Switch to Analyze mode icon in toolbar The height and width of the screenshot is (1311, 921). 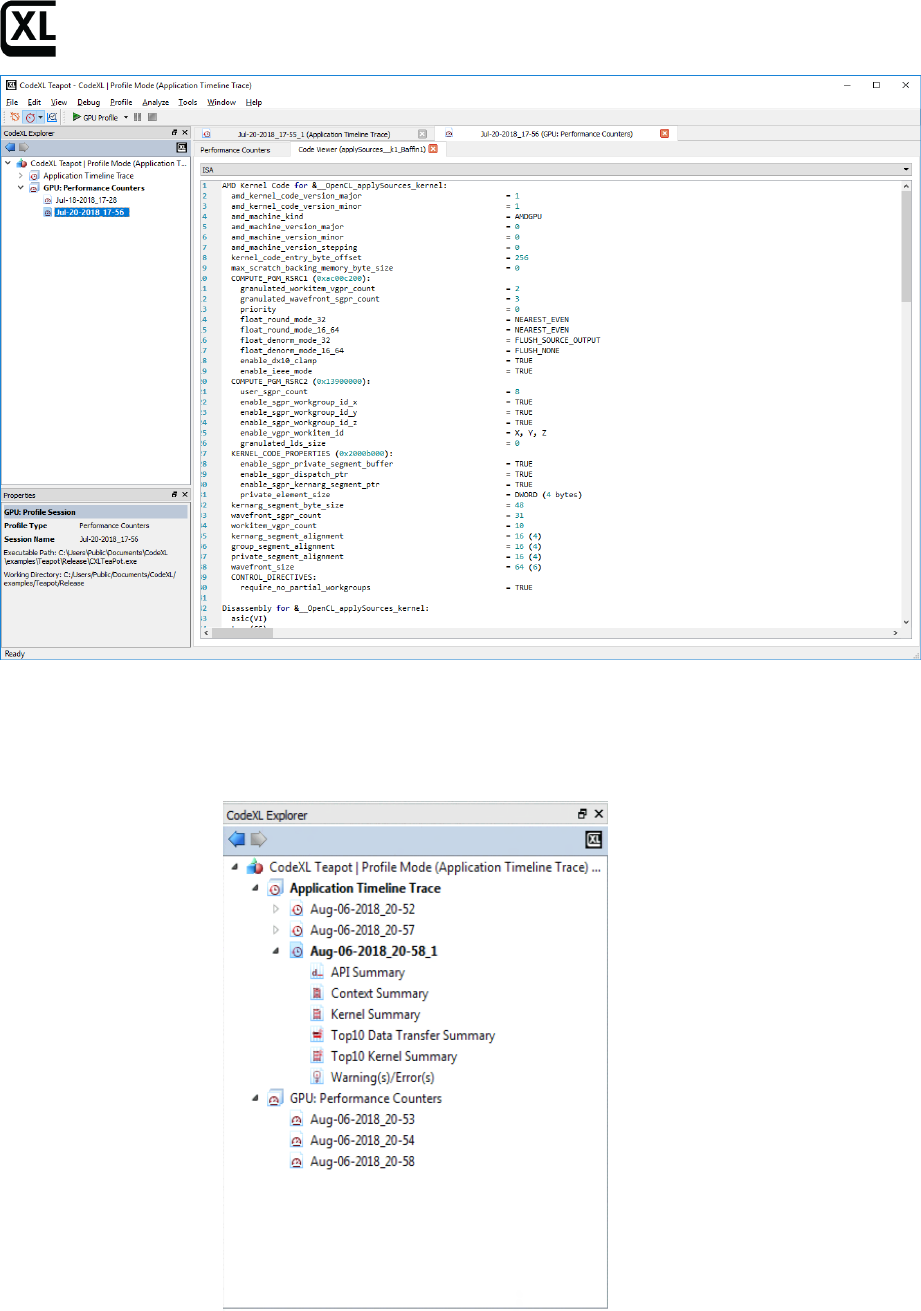click(x=52, y=117)
